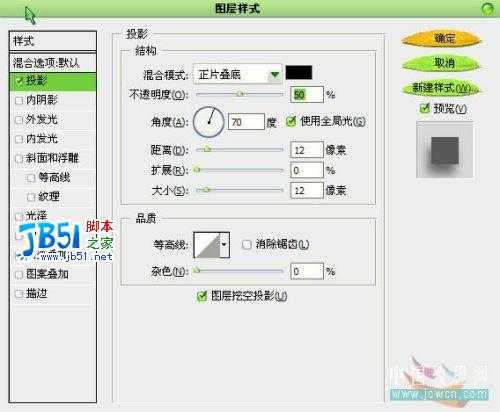Click the 杂色 noise slider
The width and height of the screenshot is (500, 412).
coord(239,271)
